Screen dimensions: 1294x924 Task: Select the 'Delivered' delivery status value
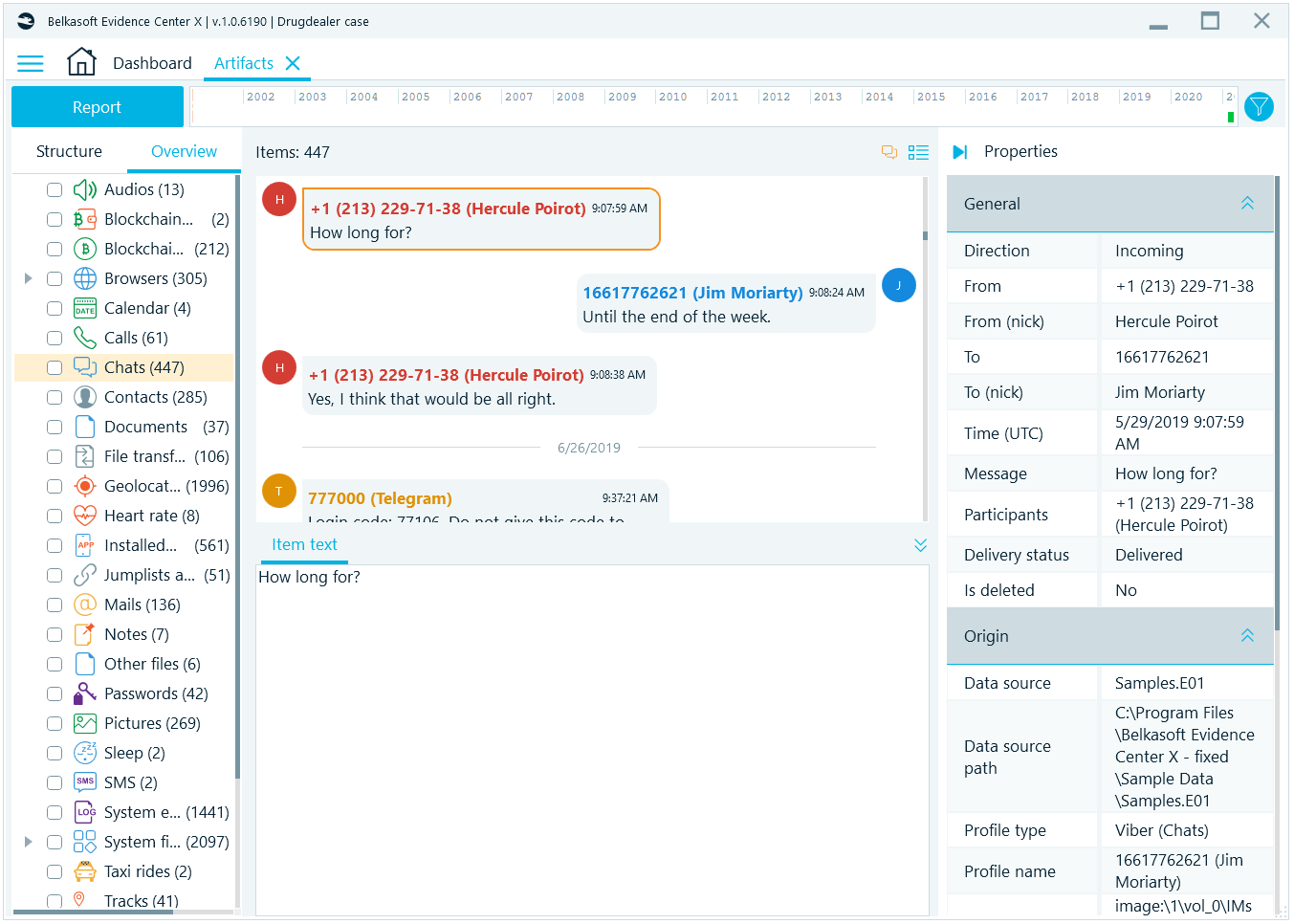1149,555
